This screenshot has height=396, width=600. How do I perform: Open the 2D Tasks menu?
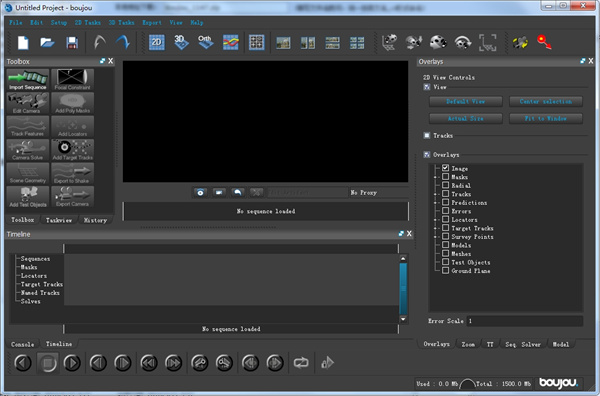88,23
